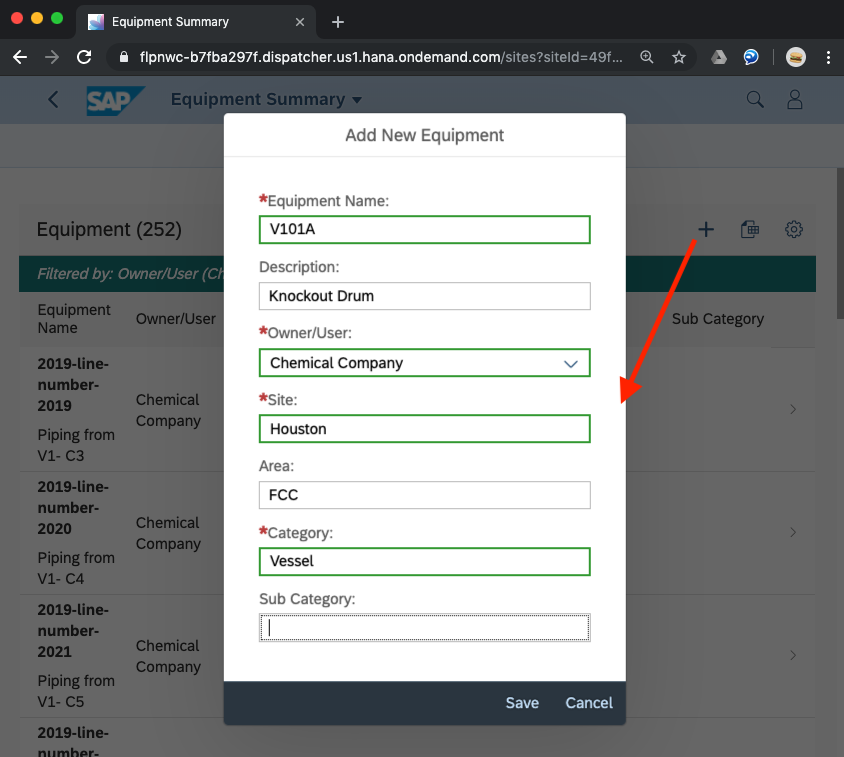Open the SAP shell search
This screenshot has width=844, height=757.
point(755,99)
